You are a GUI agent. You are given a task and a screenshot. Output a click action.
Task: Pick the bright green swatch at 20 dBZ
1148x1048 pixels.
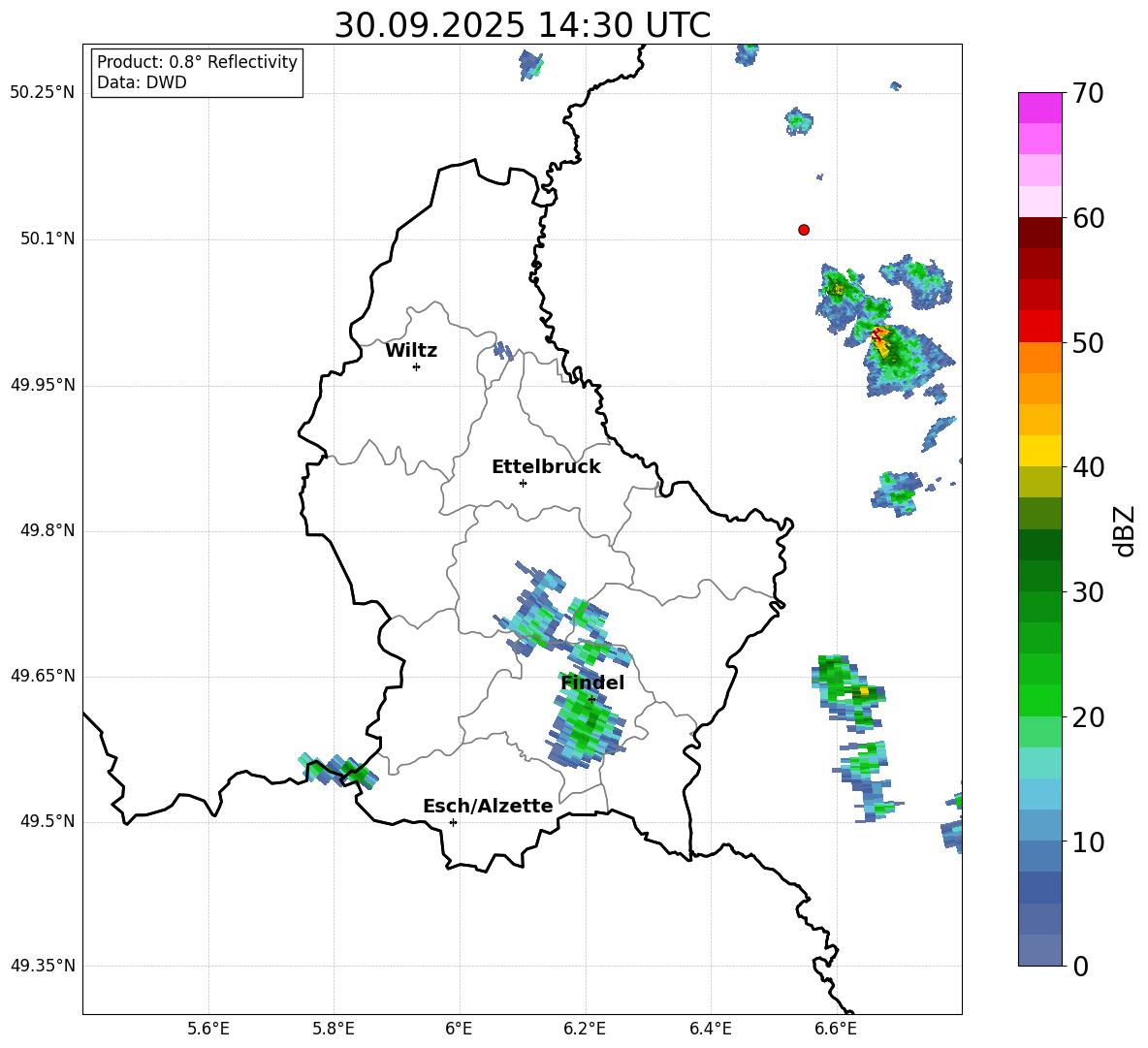tap(1040, 700)
